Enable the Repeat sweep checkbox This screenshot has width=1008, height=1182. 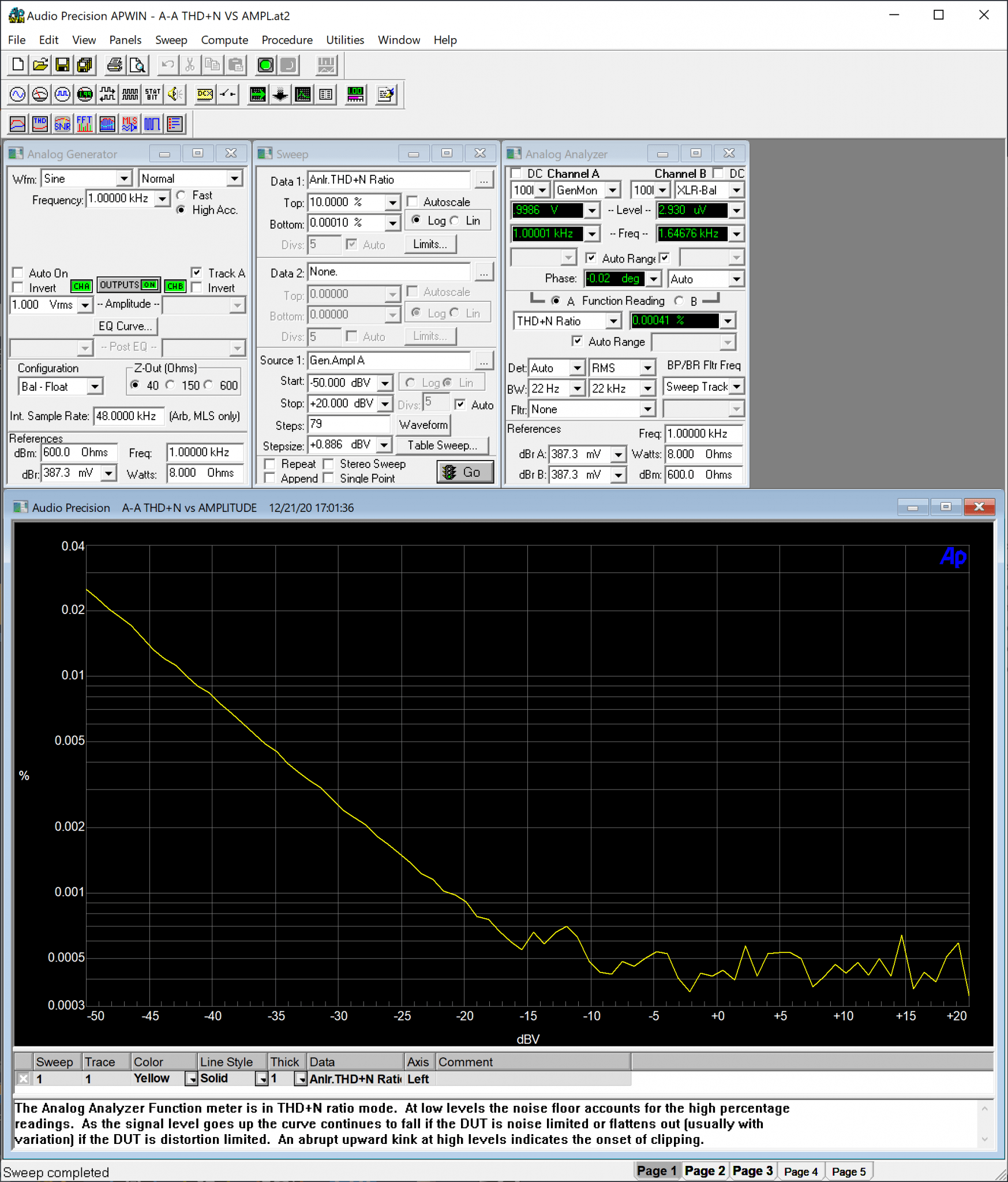tap(269, 464)
